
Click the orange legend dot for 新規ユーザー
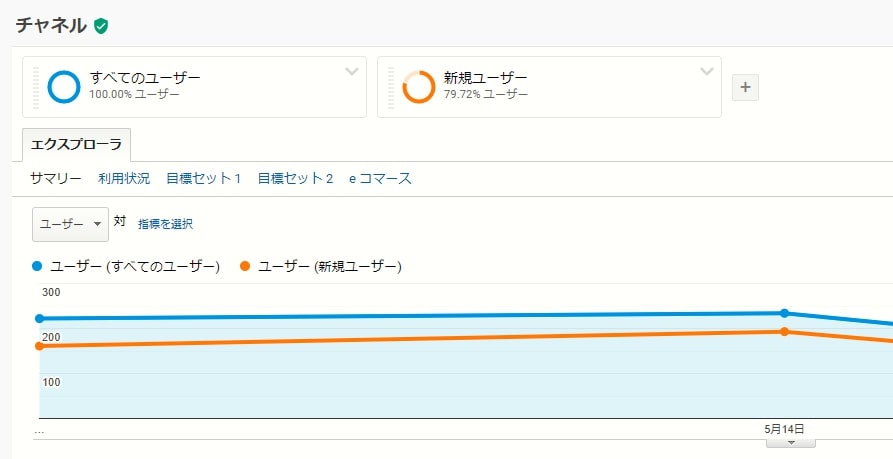click(245, 266)
